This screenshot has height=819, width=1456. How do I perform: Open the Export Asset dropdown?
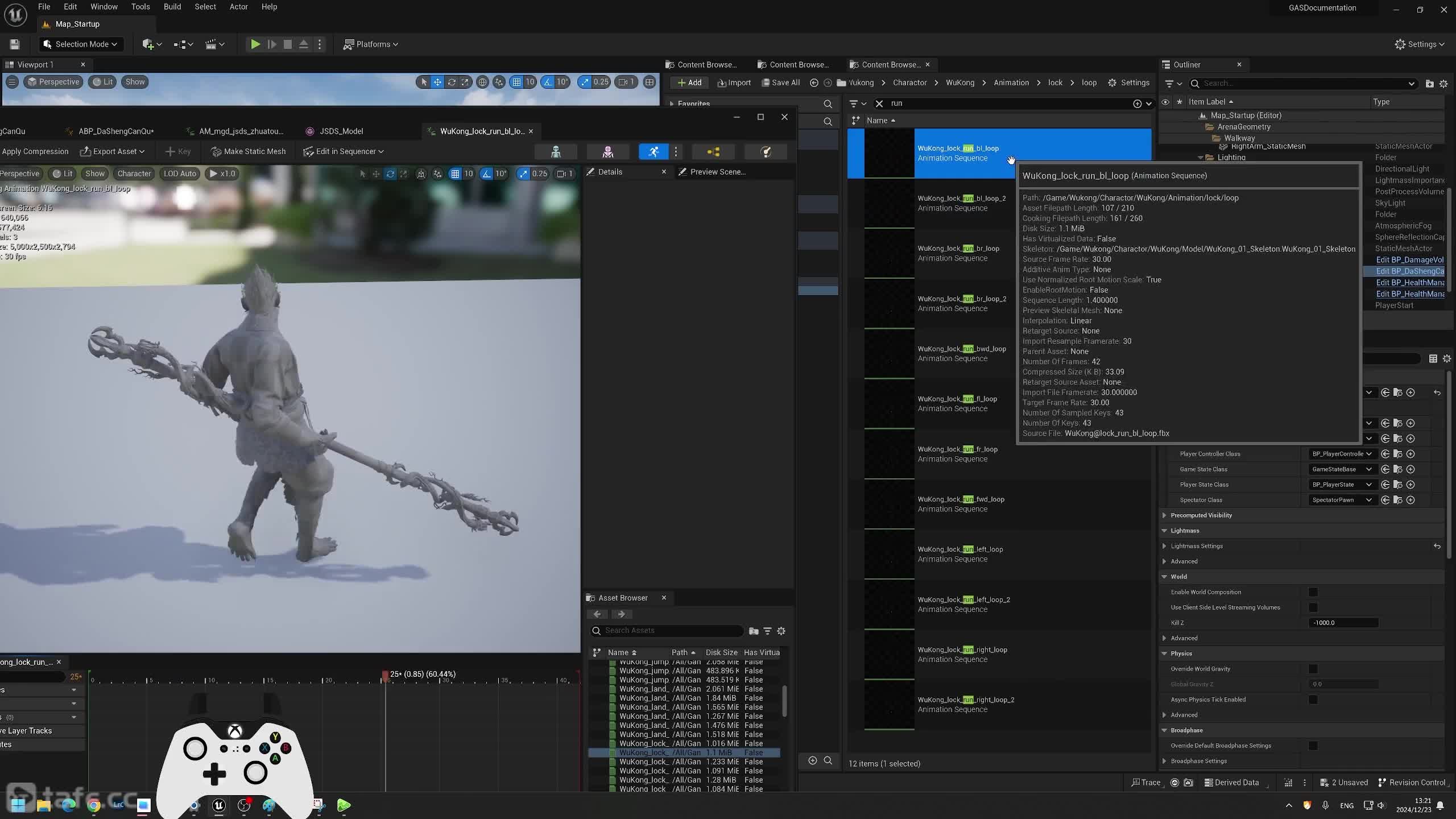[113, 151]
